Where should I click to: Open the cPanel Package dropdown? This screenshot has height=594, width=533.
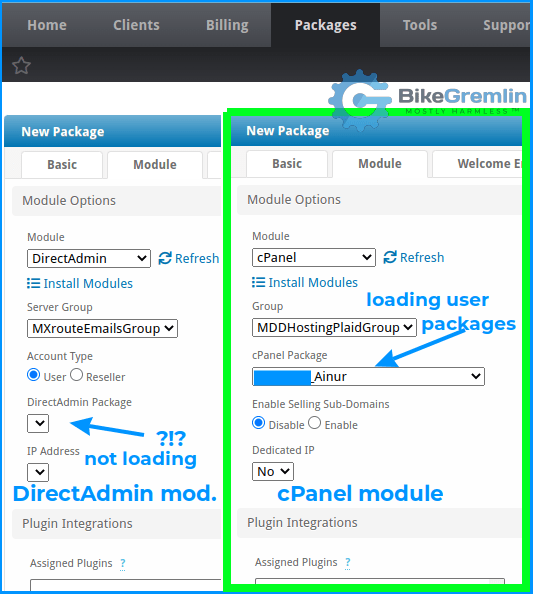368,377
